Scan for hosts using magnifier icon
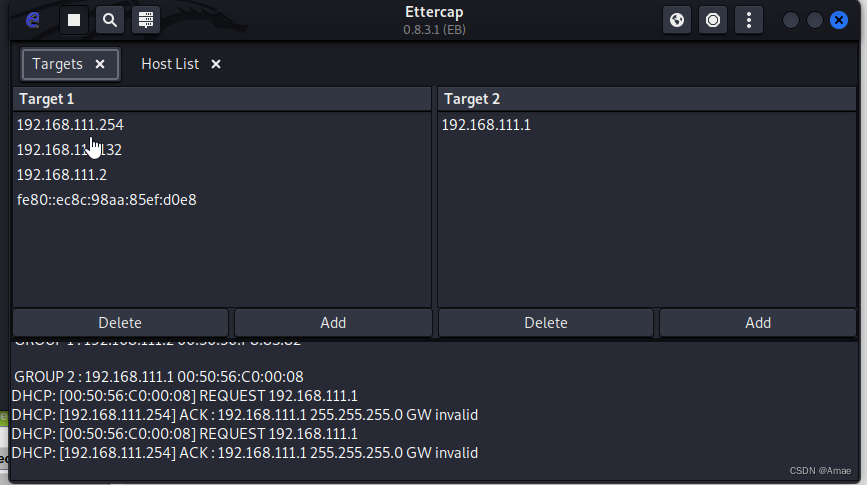This screenshot has width=867, height=485. pyautogui.click(x=110, y=20)
